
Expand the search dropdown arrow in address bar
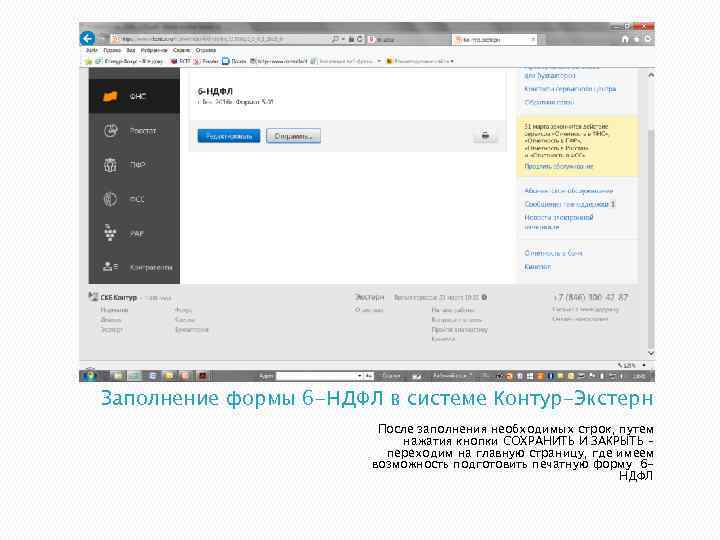point(343,39)
